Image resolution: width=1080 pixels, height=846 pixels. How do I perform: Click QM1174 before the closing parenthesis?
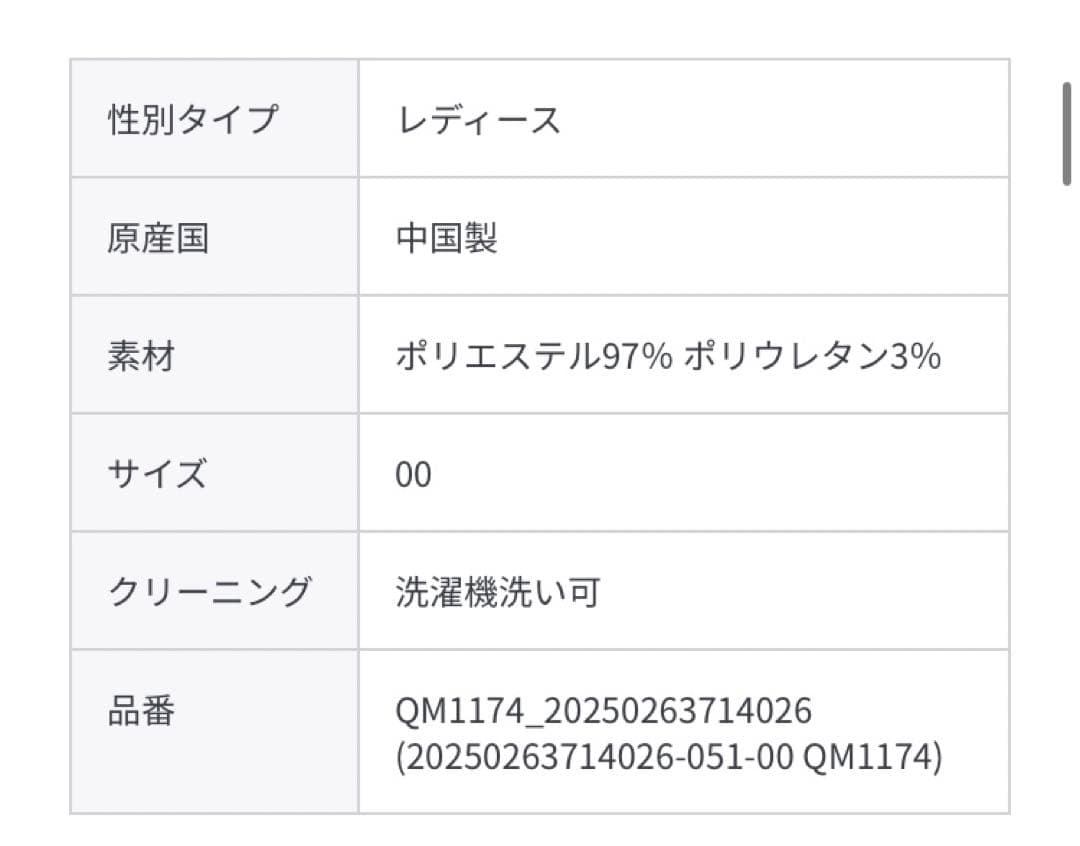[866, 757]
